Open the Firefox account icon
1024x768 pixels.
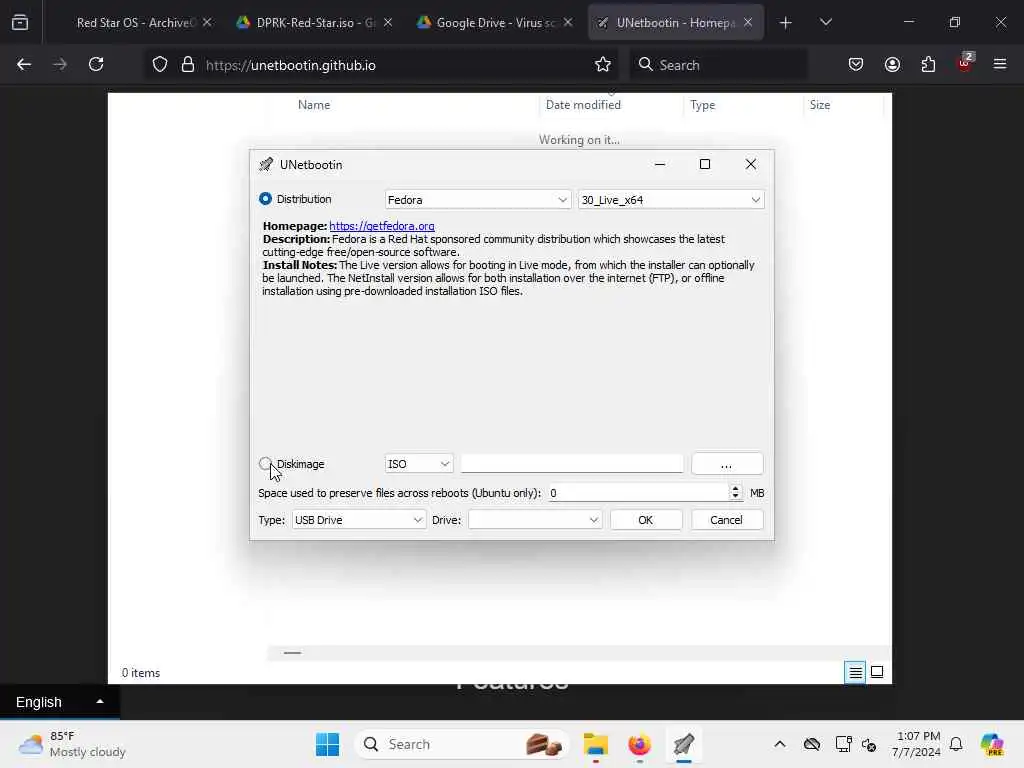point(892,64)
